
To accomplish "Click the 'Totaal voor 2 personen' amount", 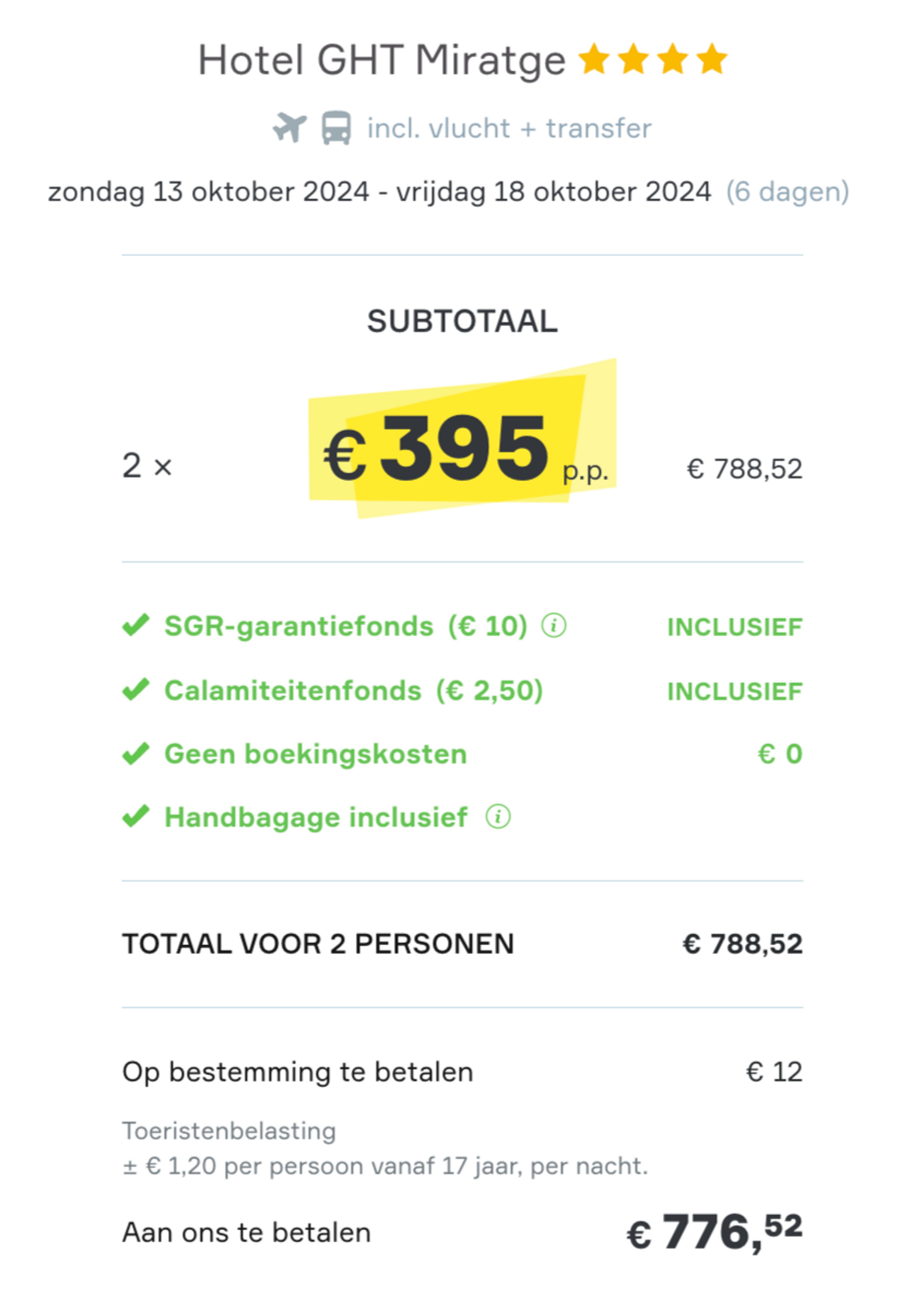I will [x=743, y=944].
